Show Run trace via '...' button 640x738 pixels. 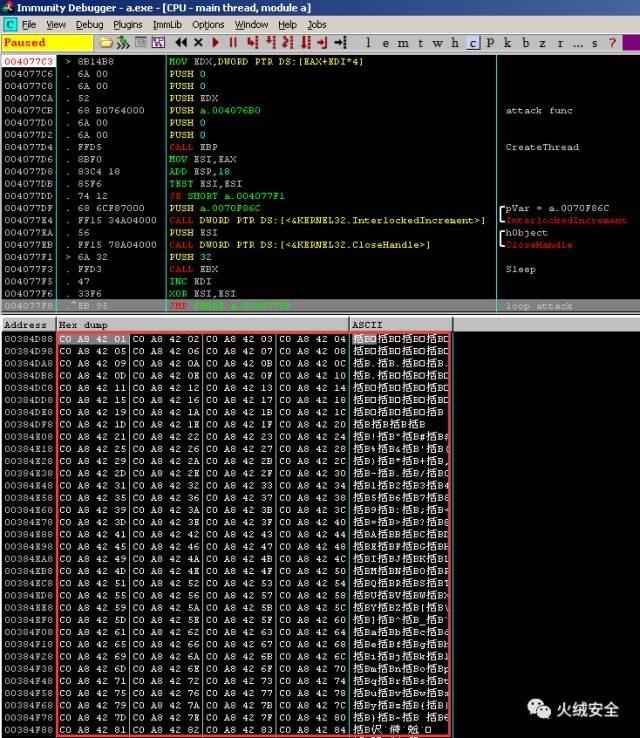pos(578,43)
